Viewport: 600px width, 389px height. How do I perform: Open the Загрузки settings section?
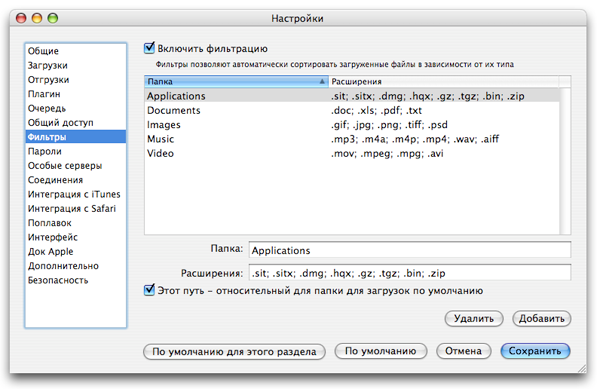click(x=75, y=65)
